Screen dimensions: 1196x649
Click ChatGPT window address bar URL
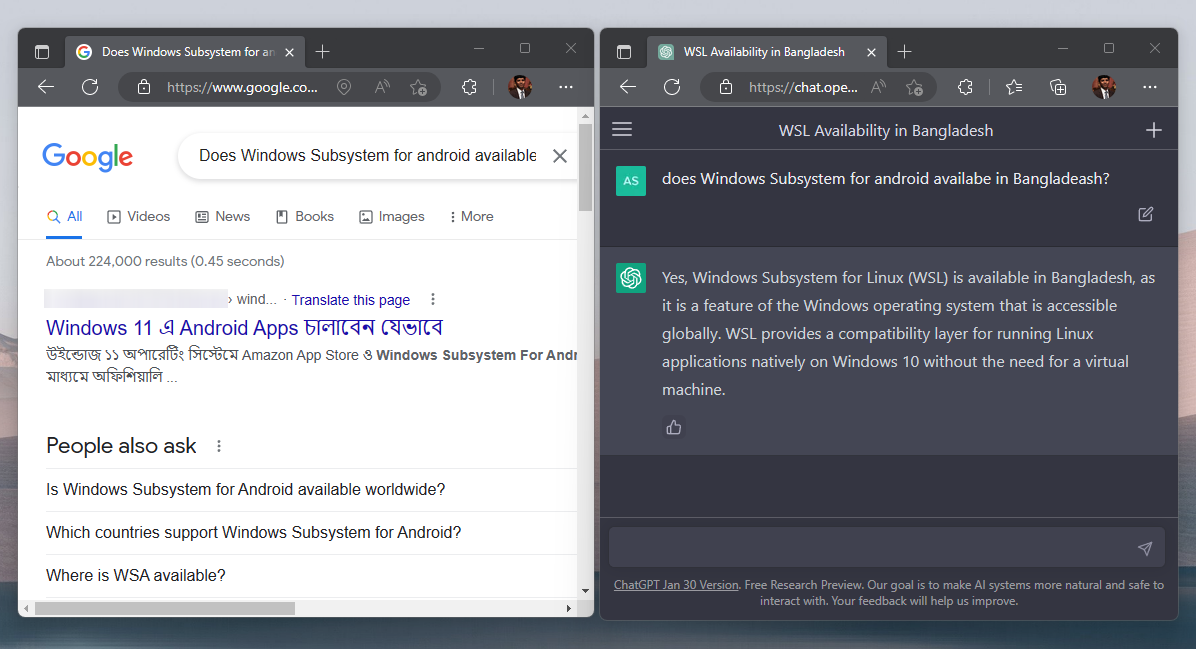tap(803, 87)
